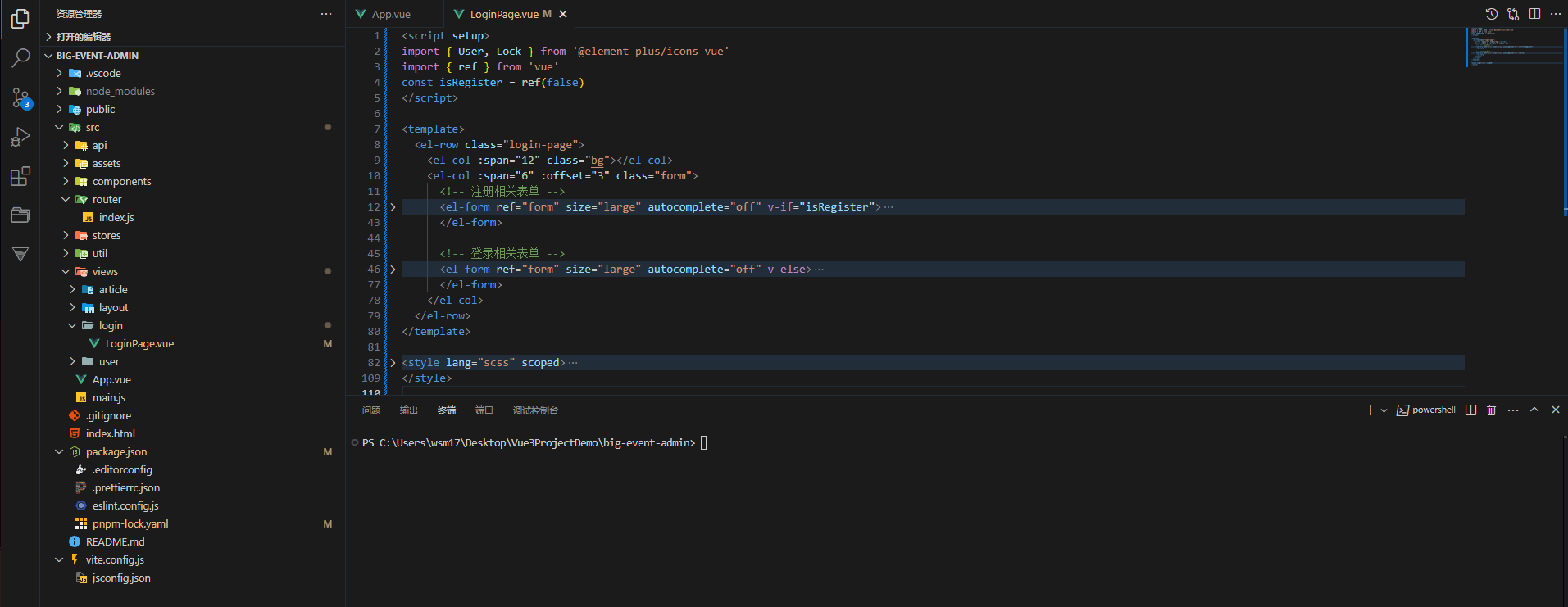Split the terminal pane
This screenshot has width=1568, height=607.
click(x=1470, y=410)
